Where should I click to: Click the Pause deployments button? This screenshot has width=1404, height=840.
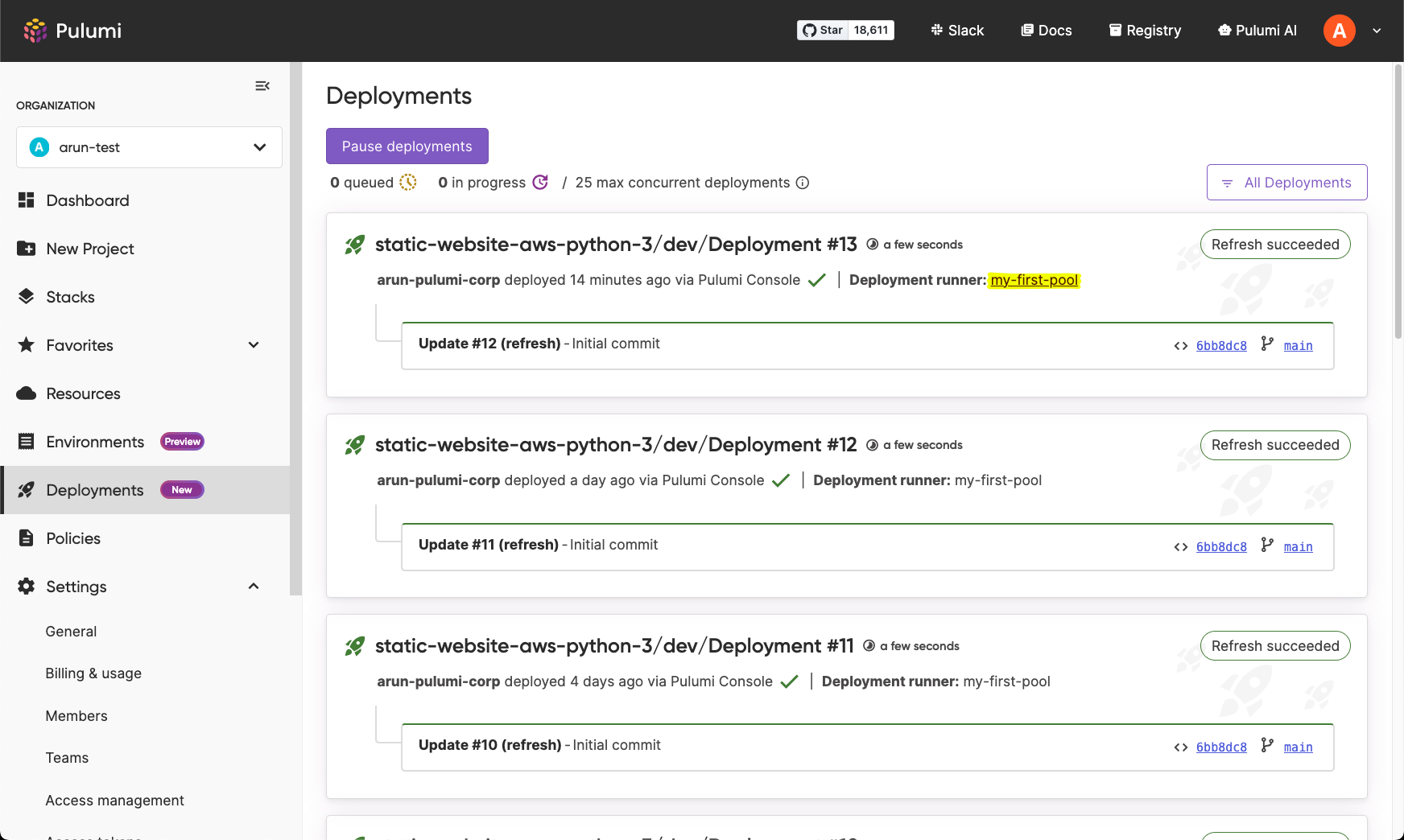(407, 146)
